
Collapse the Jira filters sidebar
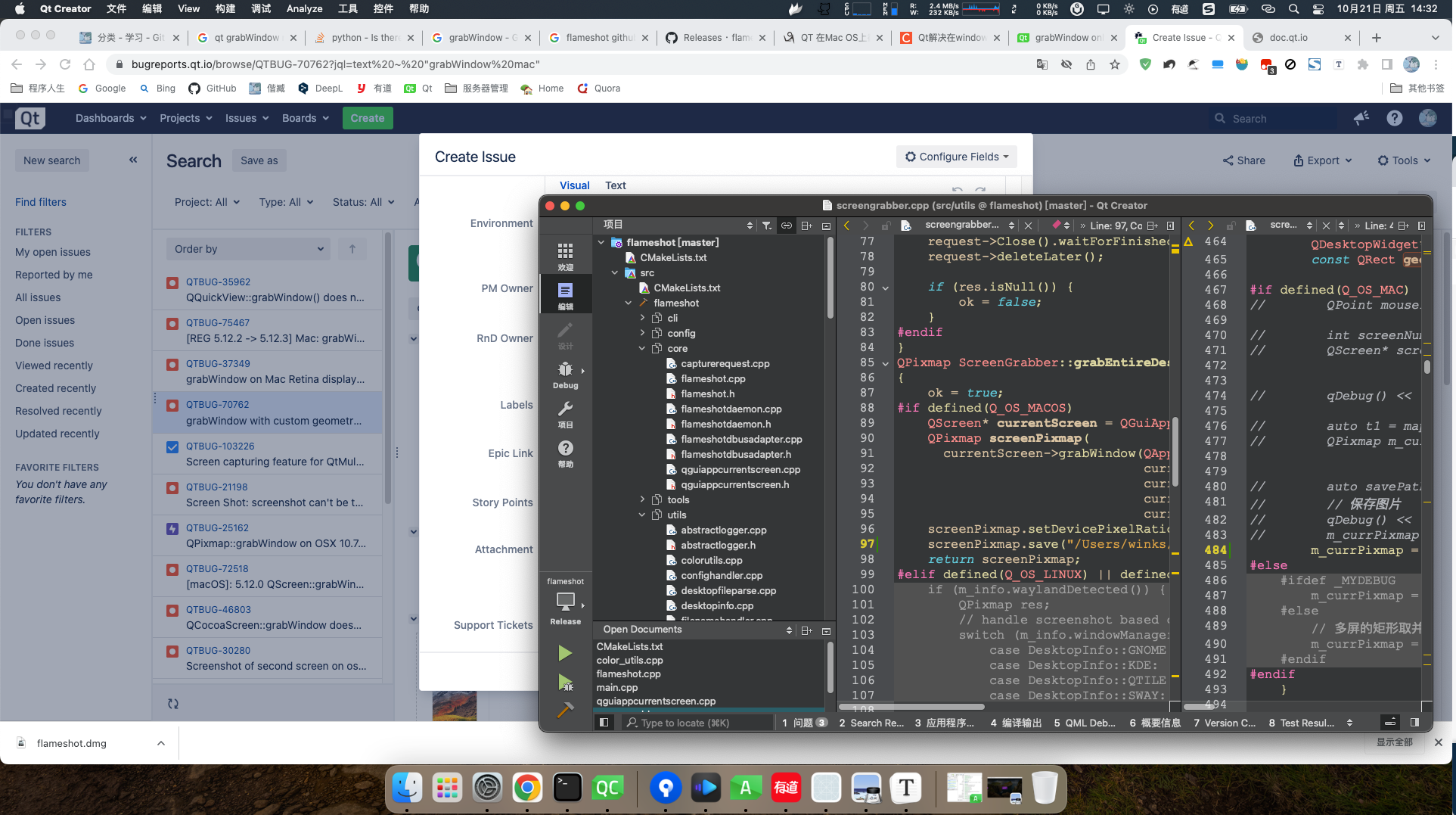[x=133, y=160]
